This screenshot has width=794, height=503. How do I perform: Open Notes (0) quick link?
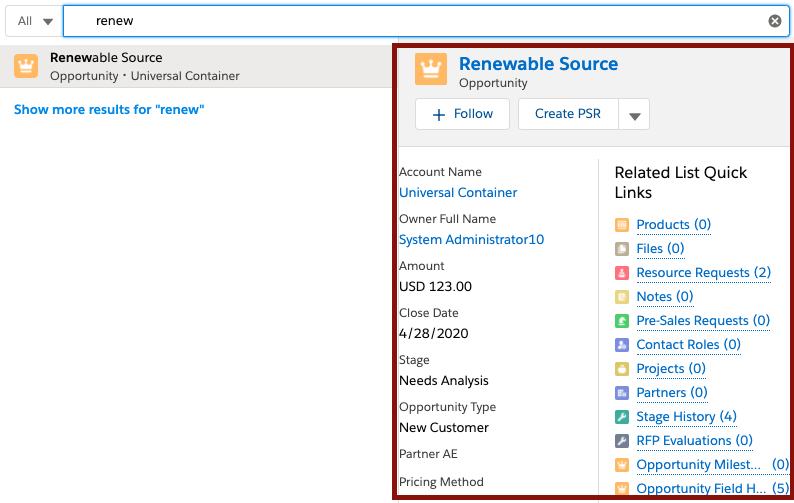[x=665, y=297]
